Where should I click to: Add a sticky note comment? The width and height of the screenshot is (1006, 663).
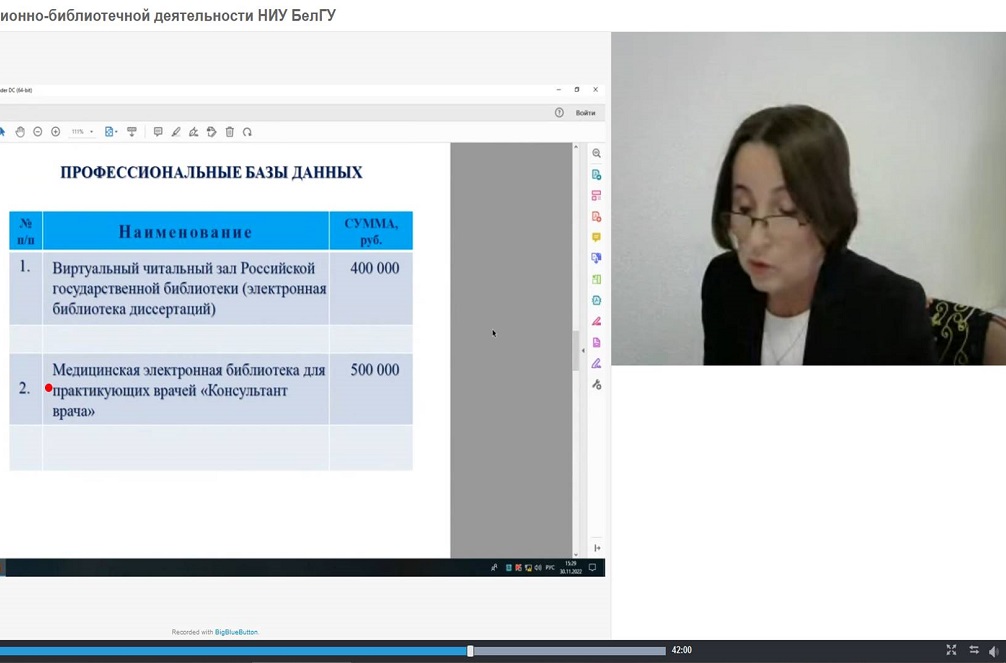[158, 132]
